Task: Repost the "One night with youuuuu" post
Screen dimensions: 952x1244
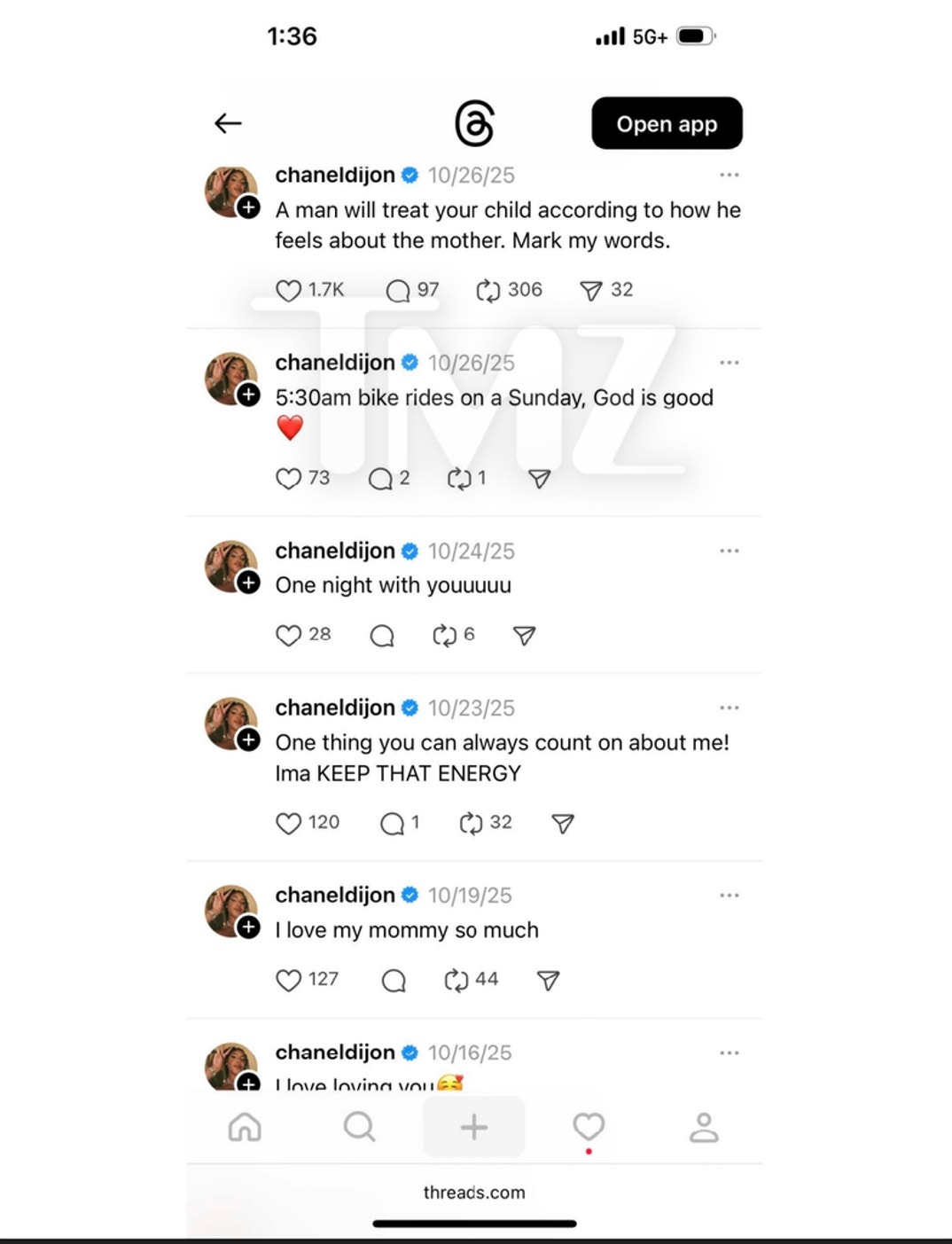Action: click(444, 636)
